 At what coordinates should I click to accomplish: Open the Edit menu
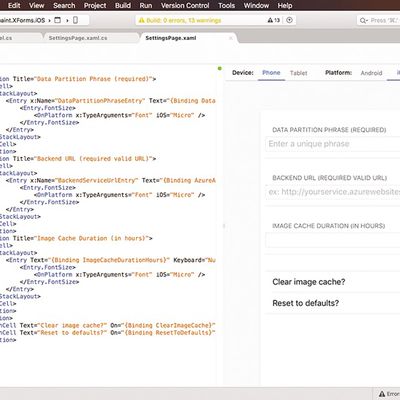pyautogui.click(x=14, y=5)
